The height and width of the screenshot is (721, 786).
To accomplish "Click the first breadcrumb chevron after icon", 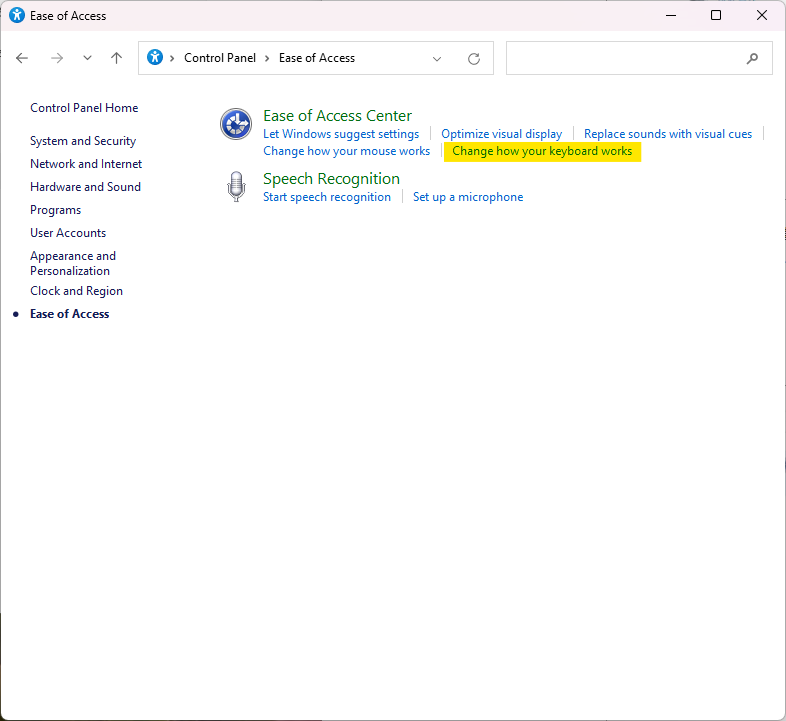I will click(172, 59).
